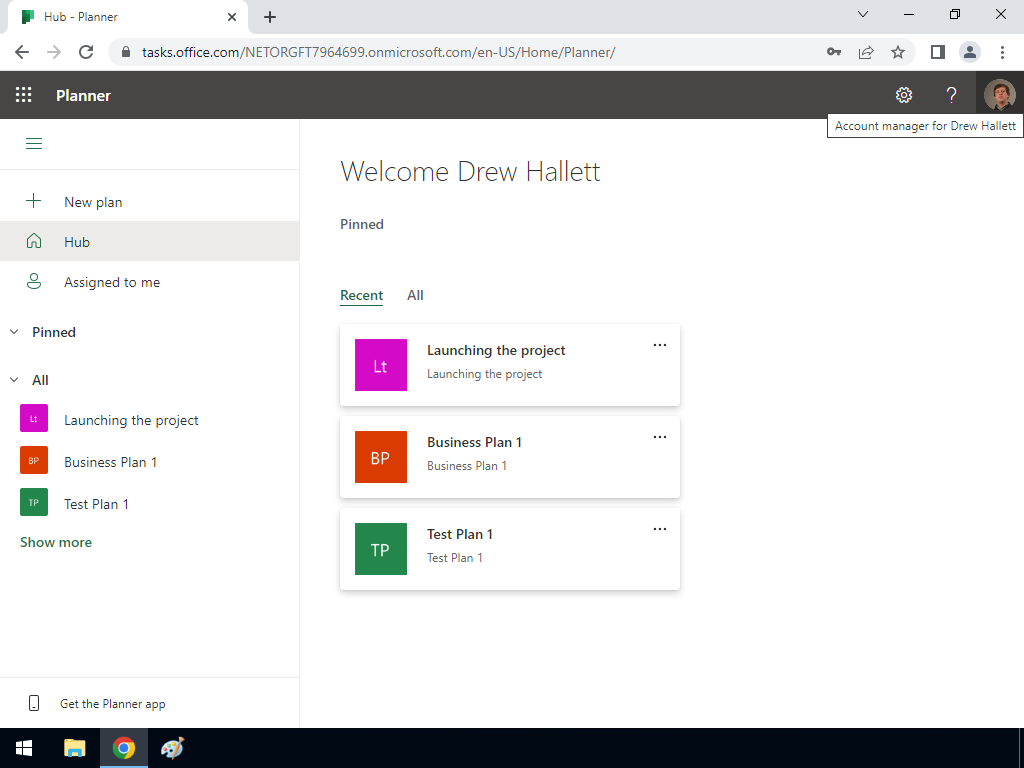Screen dimensions: 1024x768
Task: Open Windows Start menu
Action: click(x=24, y=748)
